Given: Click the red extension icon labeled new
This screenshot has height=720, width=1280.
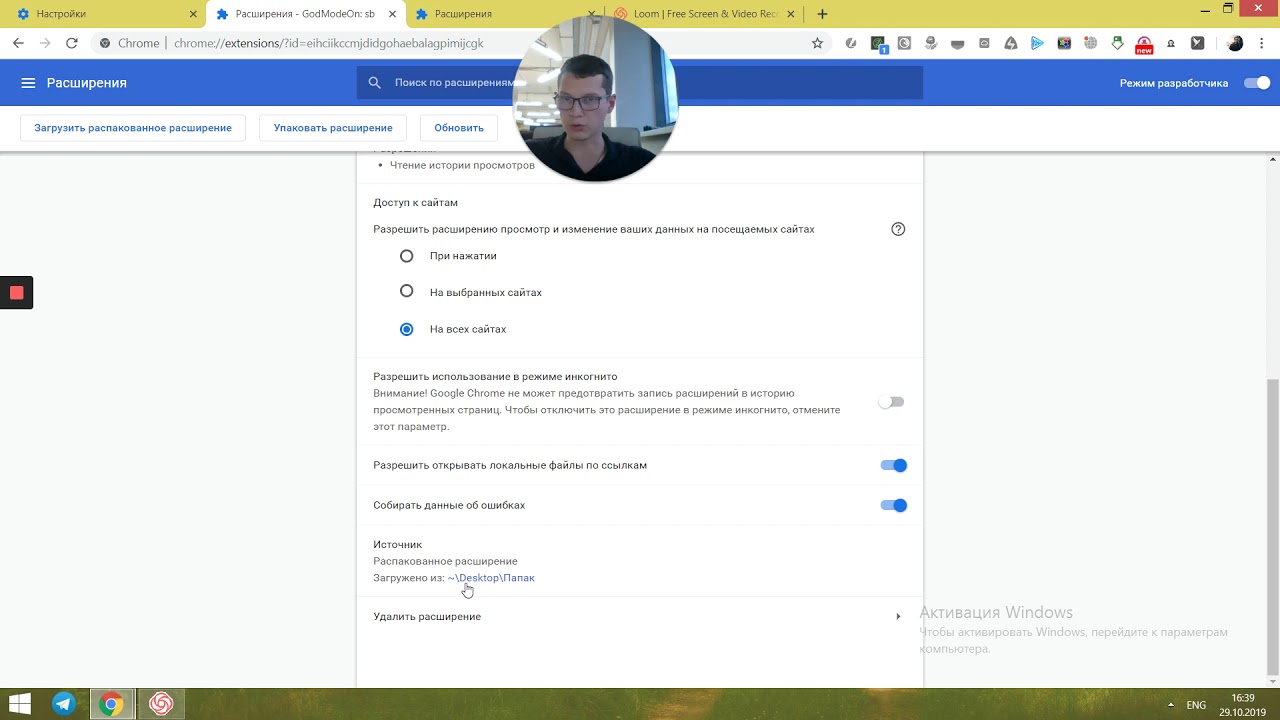Looking at the screenshot, I should pyautogui.click(x=1144, y=44).
